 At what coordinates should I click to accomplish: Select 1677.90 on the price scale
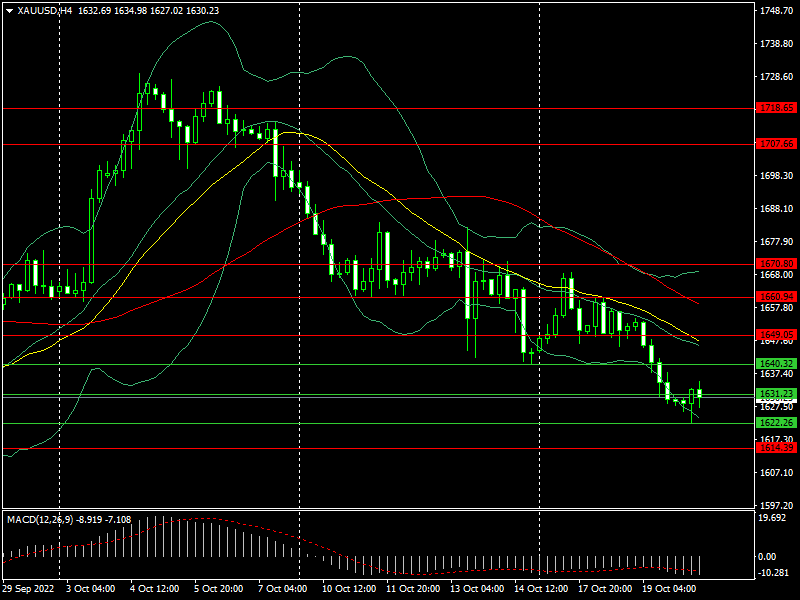click(777, 242)
